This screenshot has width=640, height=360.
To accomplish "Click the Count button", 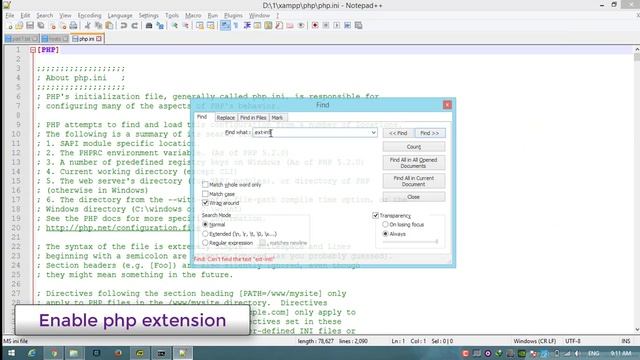I will pyautogui.click(x=414, y=147).
